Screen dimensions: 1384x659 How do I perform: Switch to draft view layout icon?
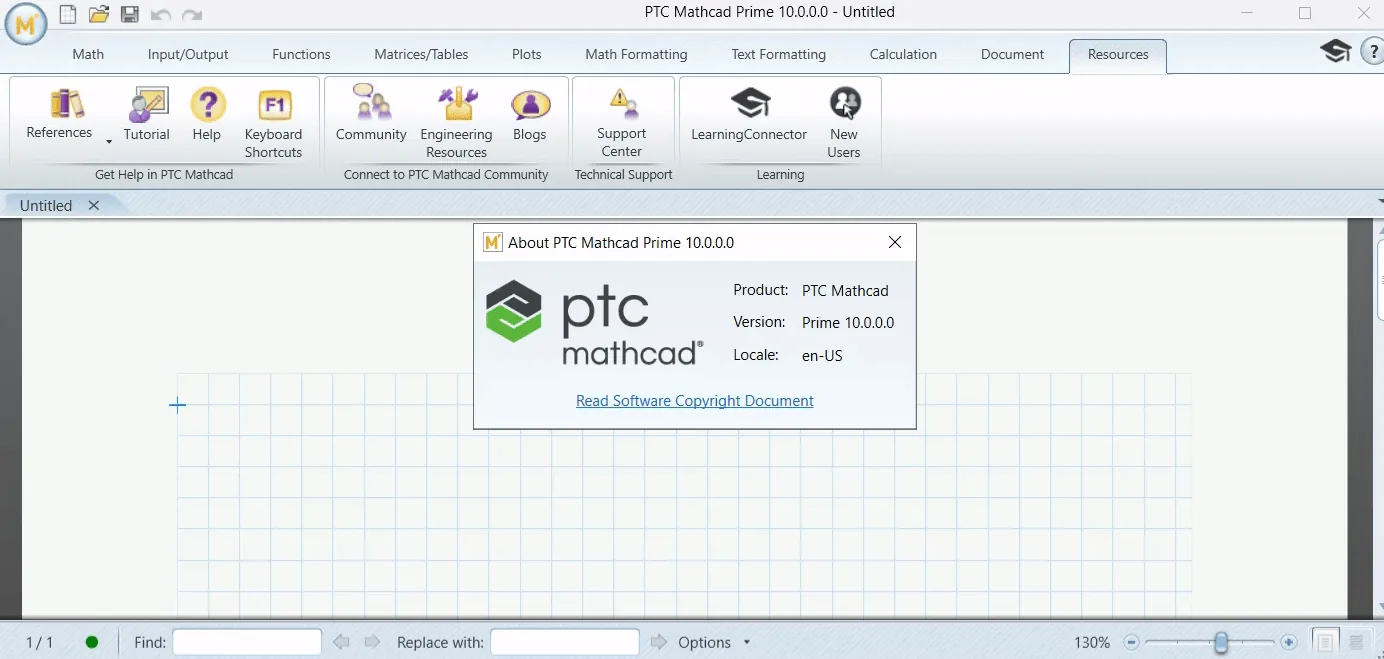tap(1357, 642)
